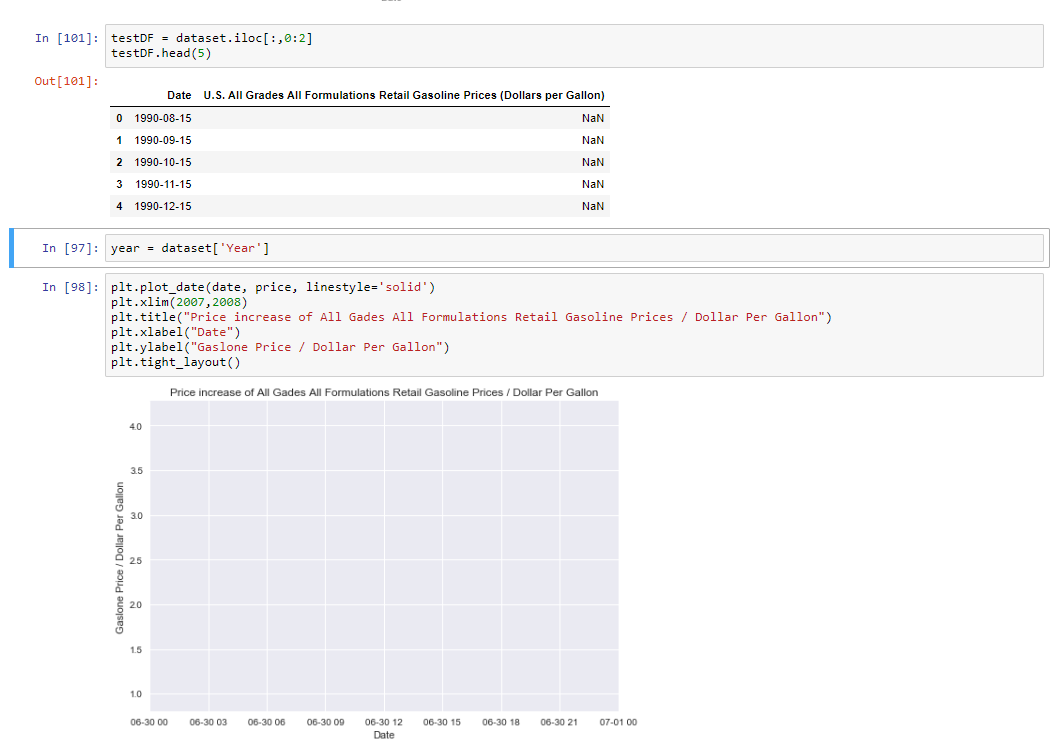This screenshot has height=753, width=1050.
Task: Select the In [97] year code cell
Action: point(574,249)
